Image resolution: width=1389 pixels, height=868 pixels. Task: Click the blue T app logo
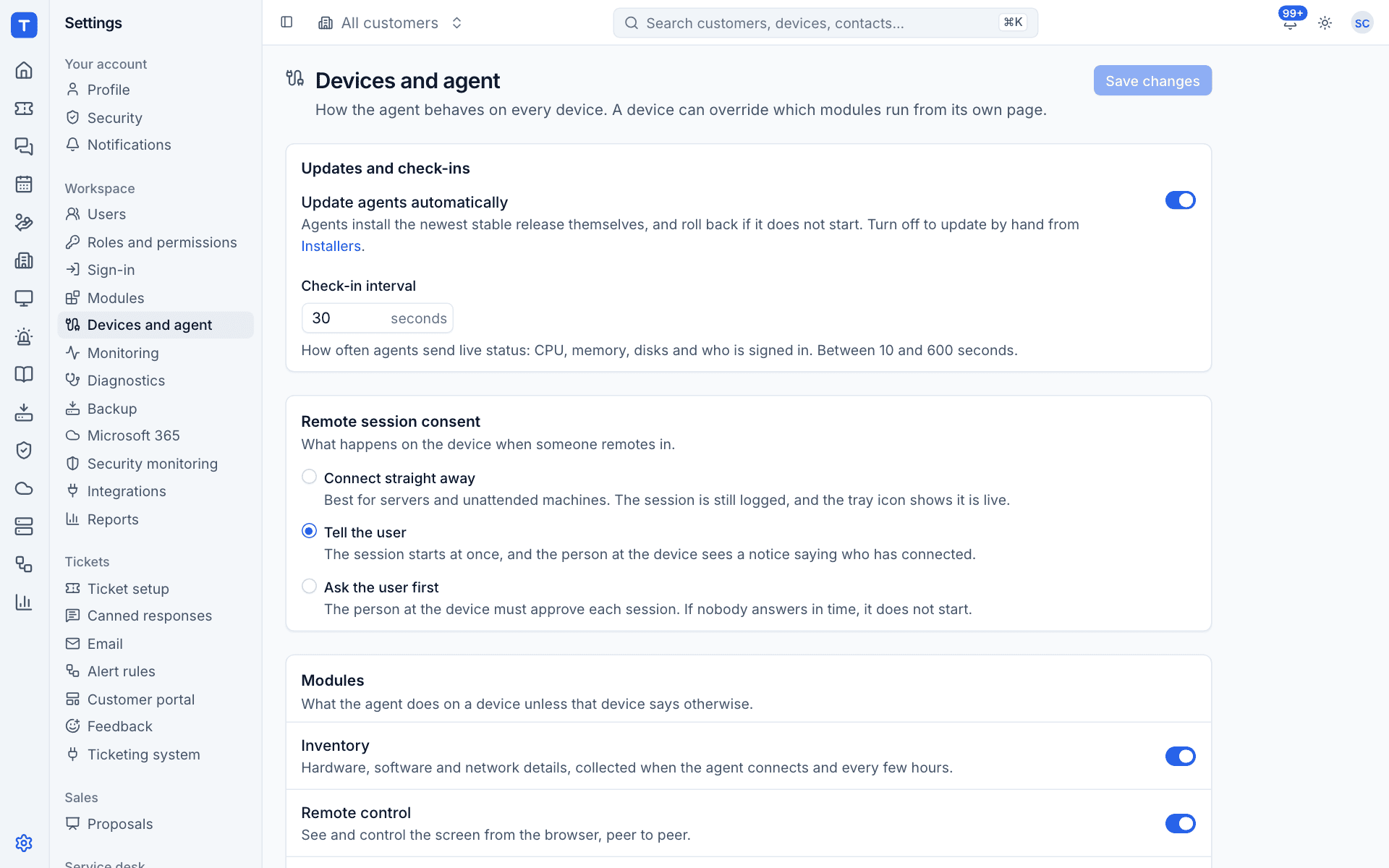24,25
